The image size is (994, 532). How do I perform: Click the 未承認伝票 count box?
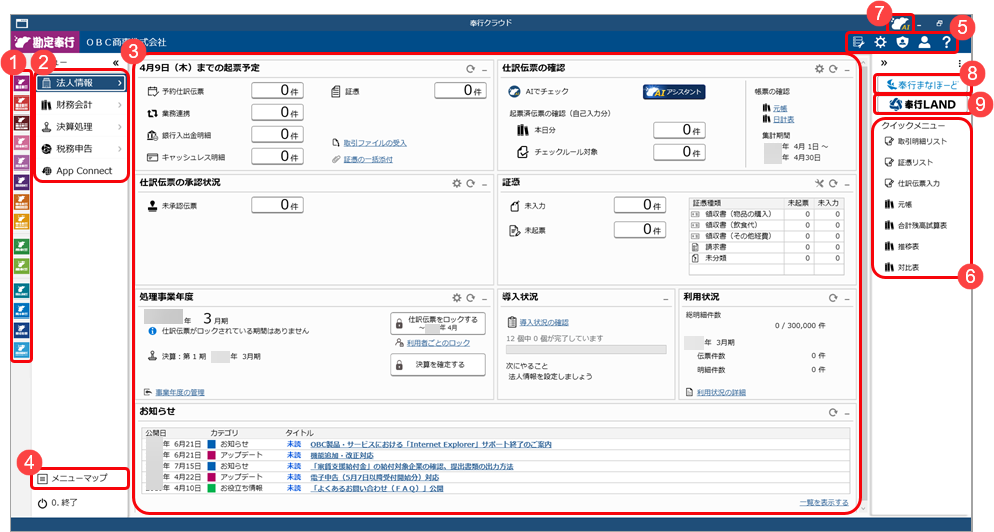point(277,205)
